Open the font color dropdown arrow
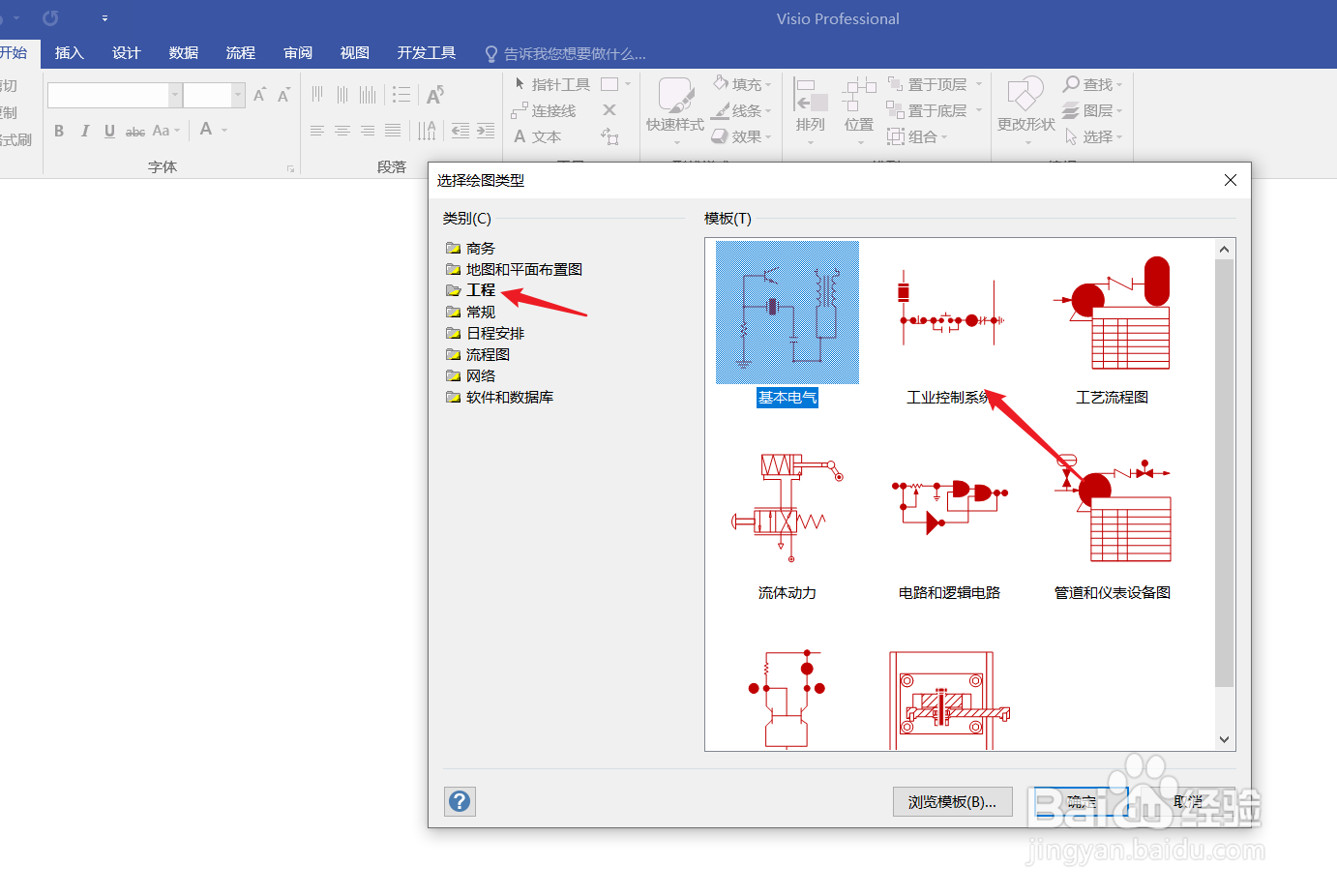This screenshot has width=1337, height=896. point(224,130)
